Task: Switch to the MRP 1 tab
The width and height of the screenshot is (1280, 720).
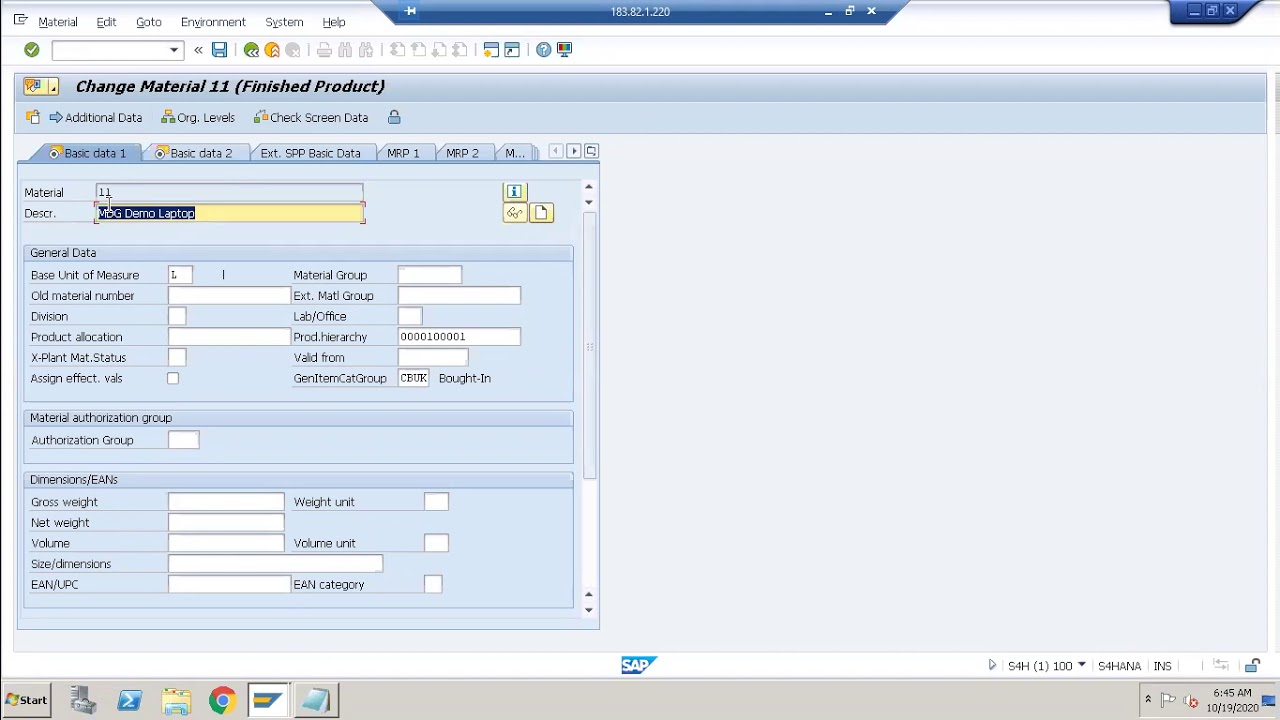Action: pyautogui.click(x=403, y=153)
